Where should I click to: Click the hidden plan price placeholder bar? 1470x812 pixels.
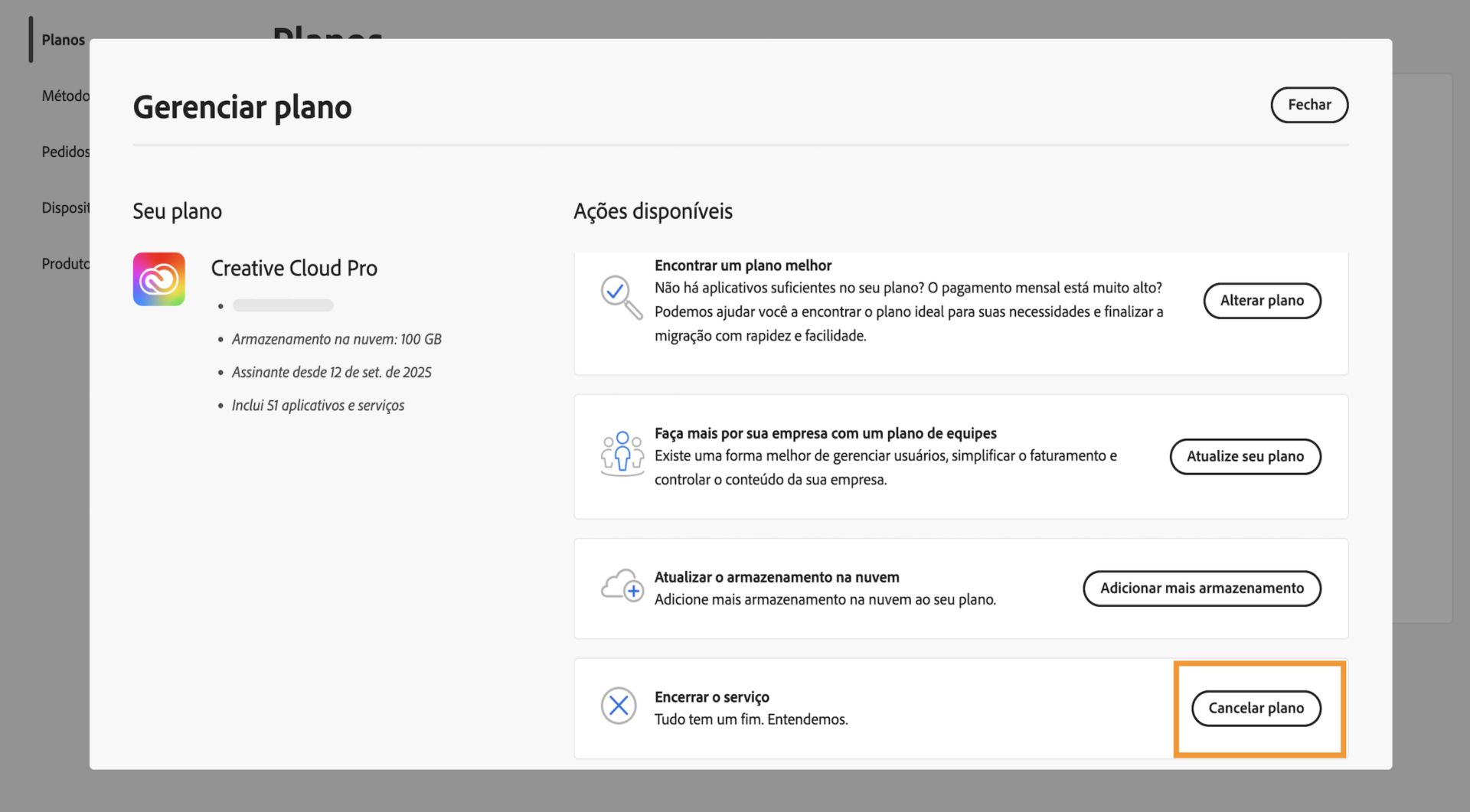click(x=282, y=305)
